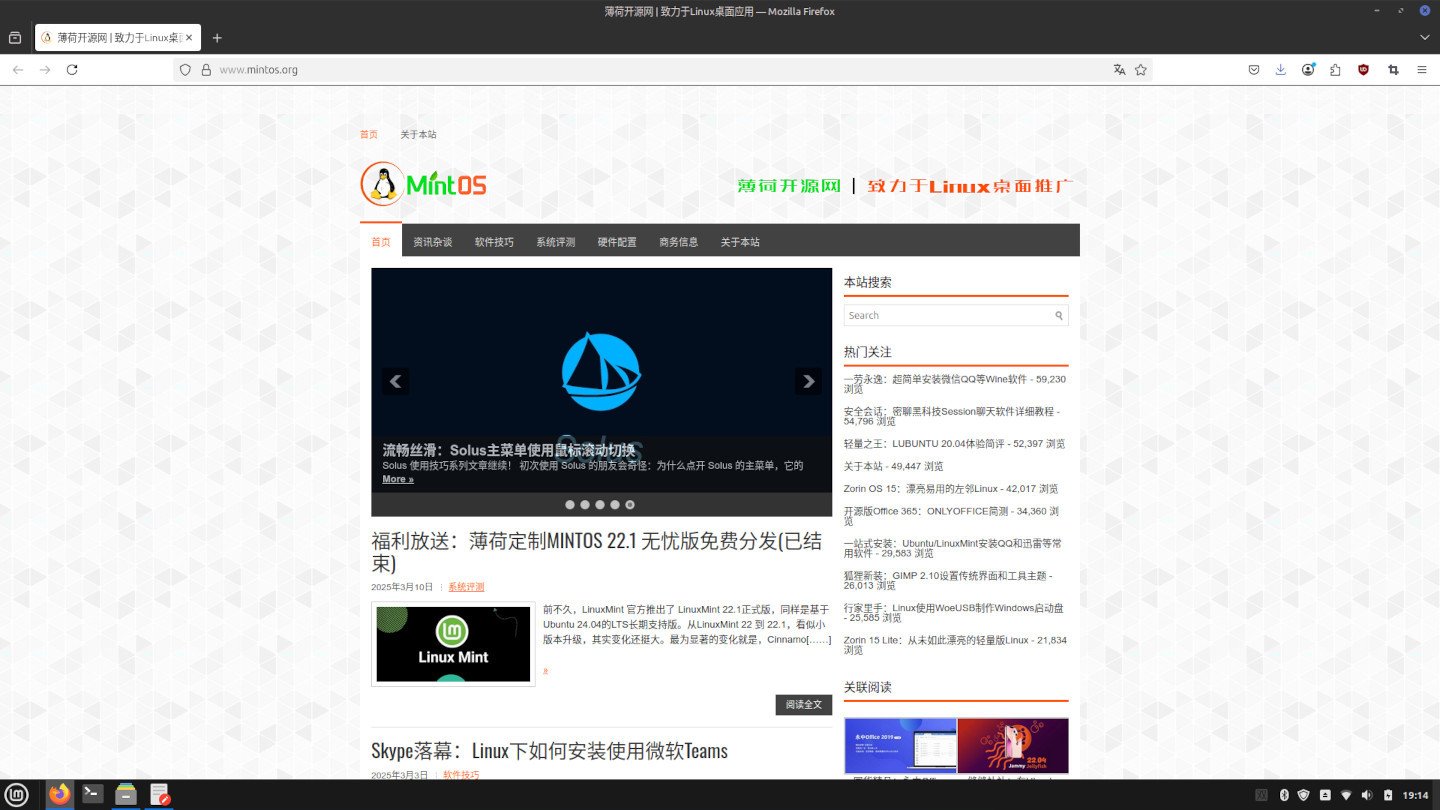Translate this page using the translate icon
The image size is (1440, 810).
[x=1119, y=70]
